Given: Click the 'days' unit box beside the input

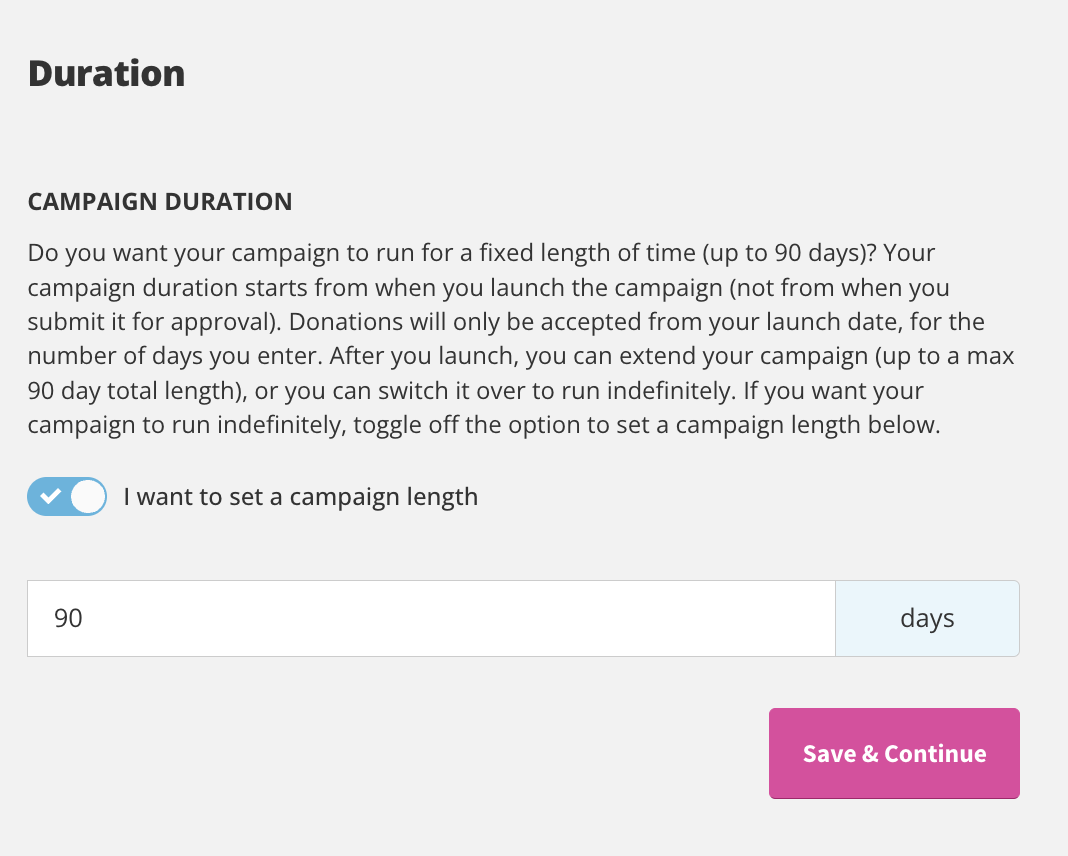Looking at the screenshot, I should 927,618.
